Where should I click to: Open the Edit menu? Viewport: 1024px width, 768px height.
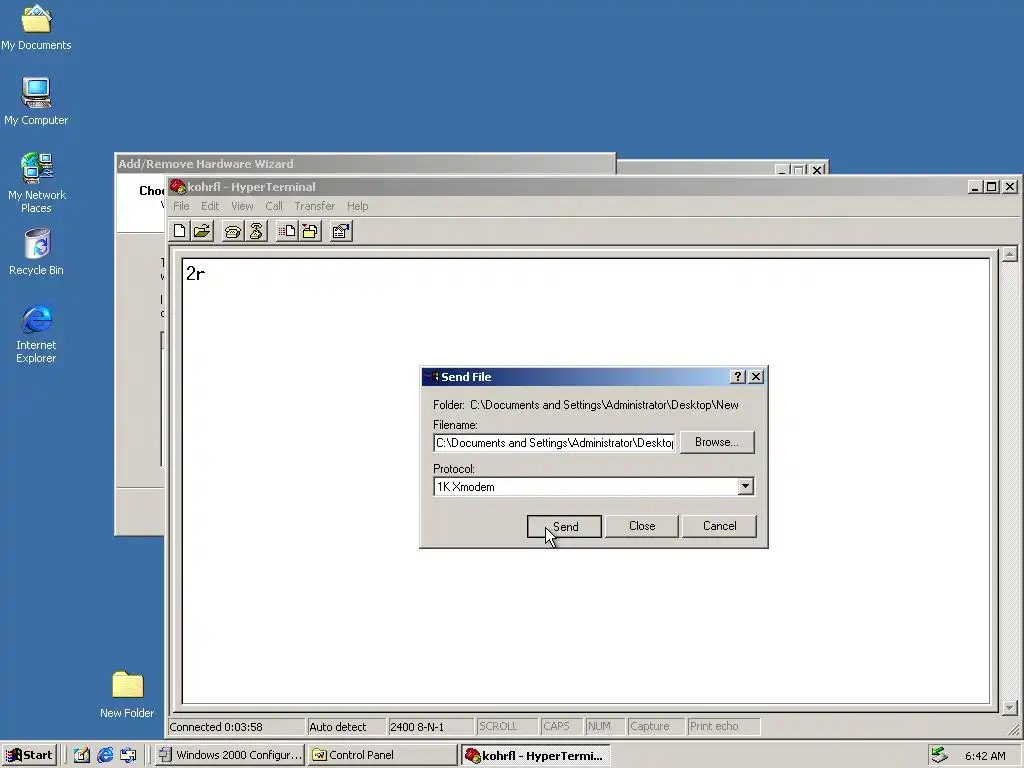tap(210, 206)
